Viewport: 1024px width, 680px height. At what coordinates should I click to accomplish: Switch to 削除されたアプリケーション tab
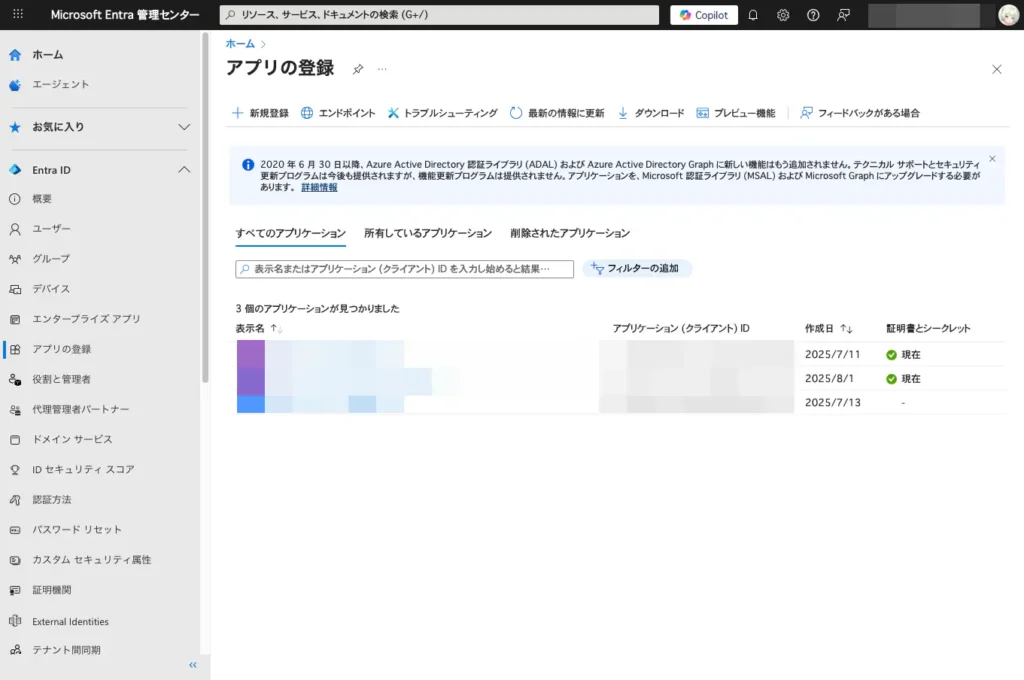tap(570, 233)
